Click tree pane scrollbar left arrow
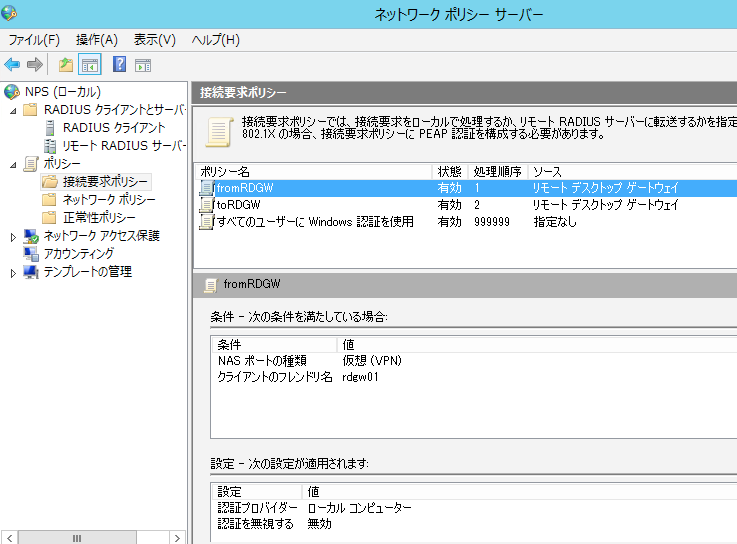Viewport: 737px width, 544px height. tap(10, 537)
